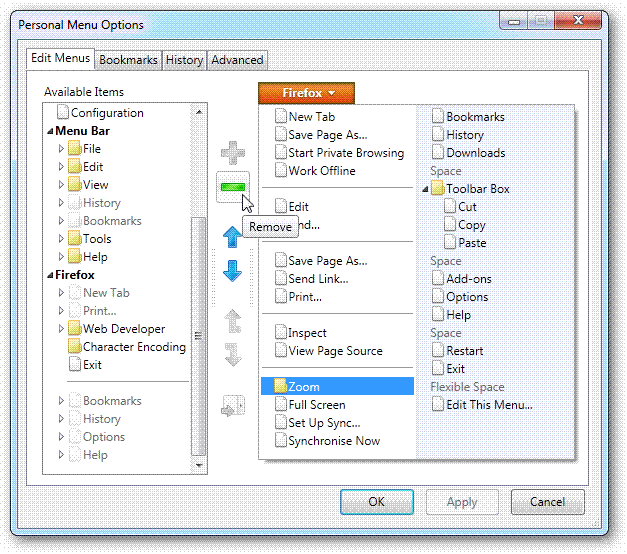This screenshot has height=554, width=627.
Task: Click the Edit folder icon in Available Items
Action: (x=75, y=166)
